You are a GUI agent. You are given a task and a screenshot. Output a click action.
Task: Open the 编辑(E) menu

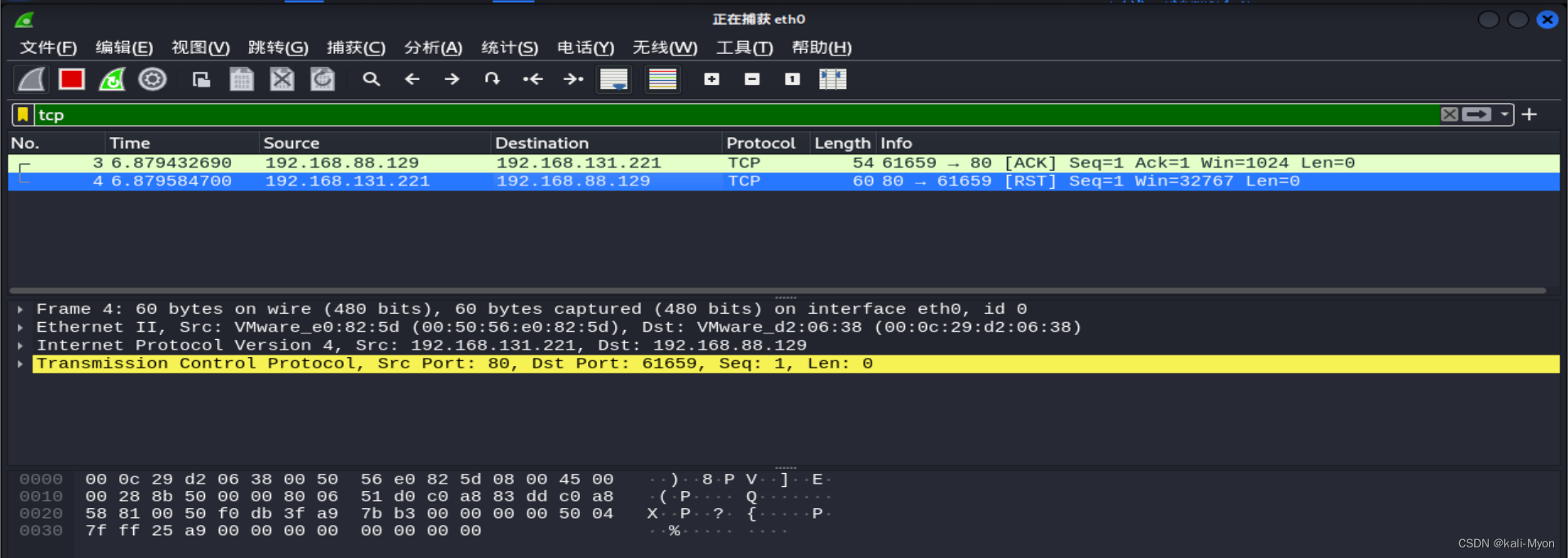[x=124, y=47]
